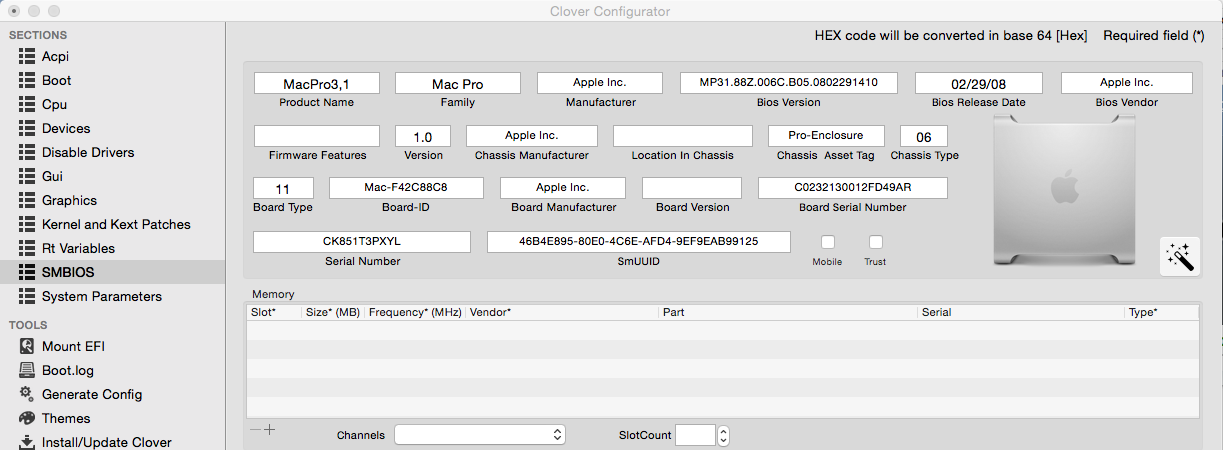The height and width of the screenshot is (450, 1223).
Task: Open the Themes palette icon
Action: click(x=27, y=418)
